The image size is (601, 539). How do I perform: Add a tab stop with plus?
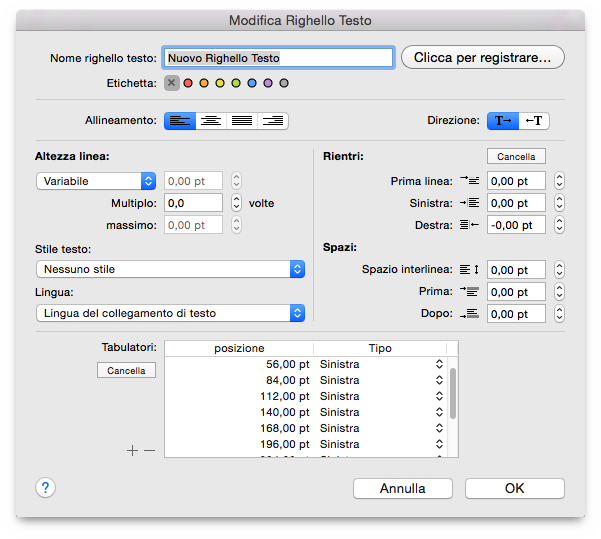click(132, 450)
